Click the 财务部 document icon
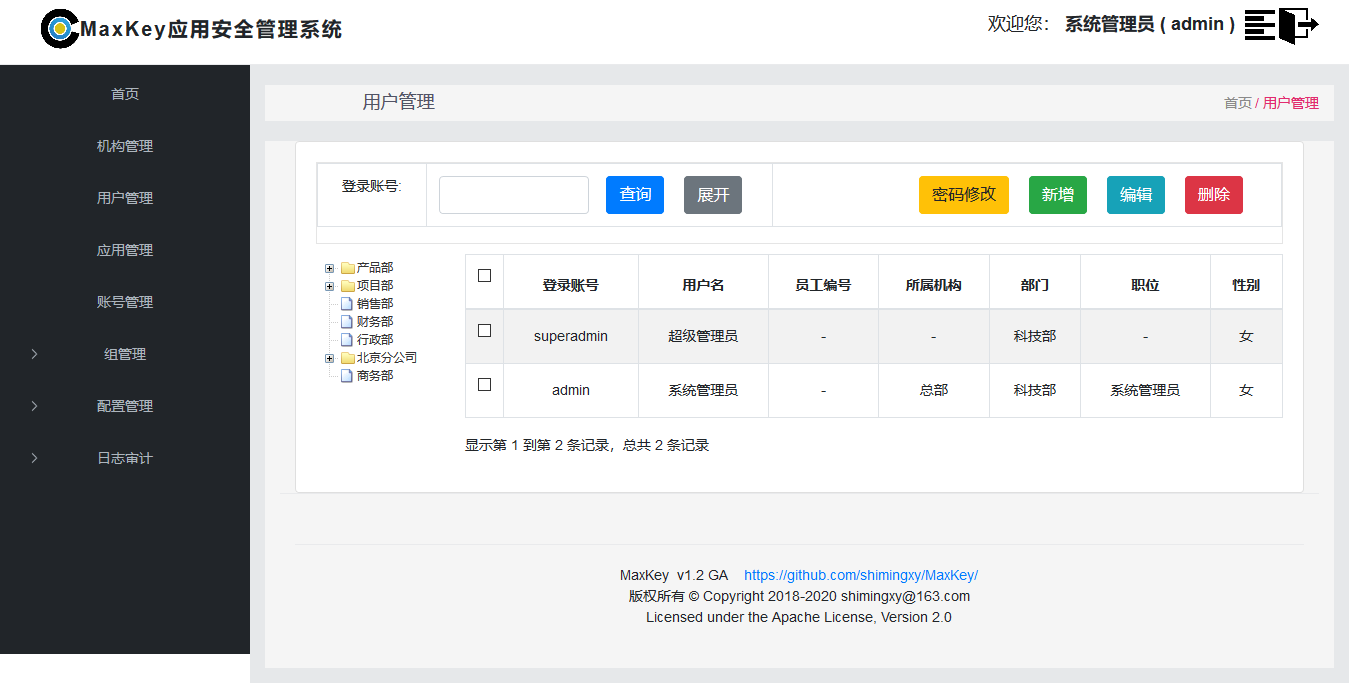Viewport: 1349px width, 683px height. tap(347, 322)
